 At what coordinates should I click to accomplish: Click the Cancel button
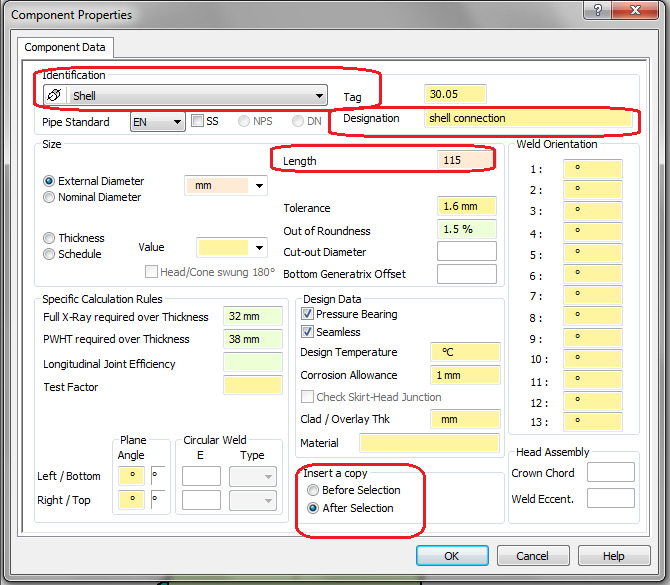pyautogui.click(x=532, y=556)
